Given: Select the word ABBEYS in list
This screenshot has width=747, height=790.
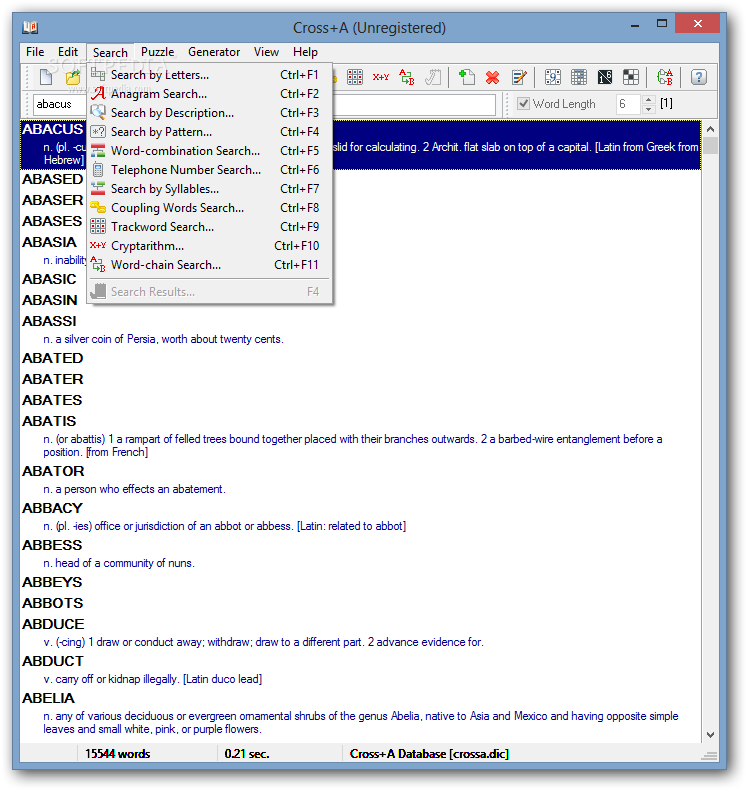Looking at the screenshot, I should (52, 582).
